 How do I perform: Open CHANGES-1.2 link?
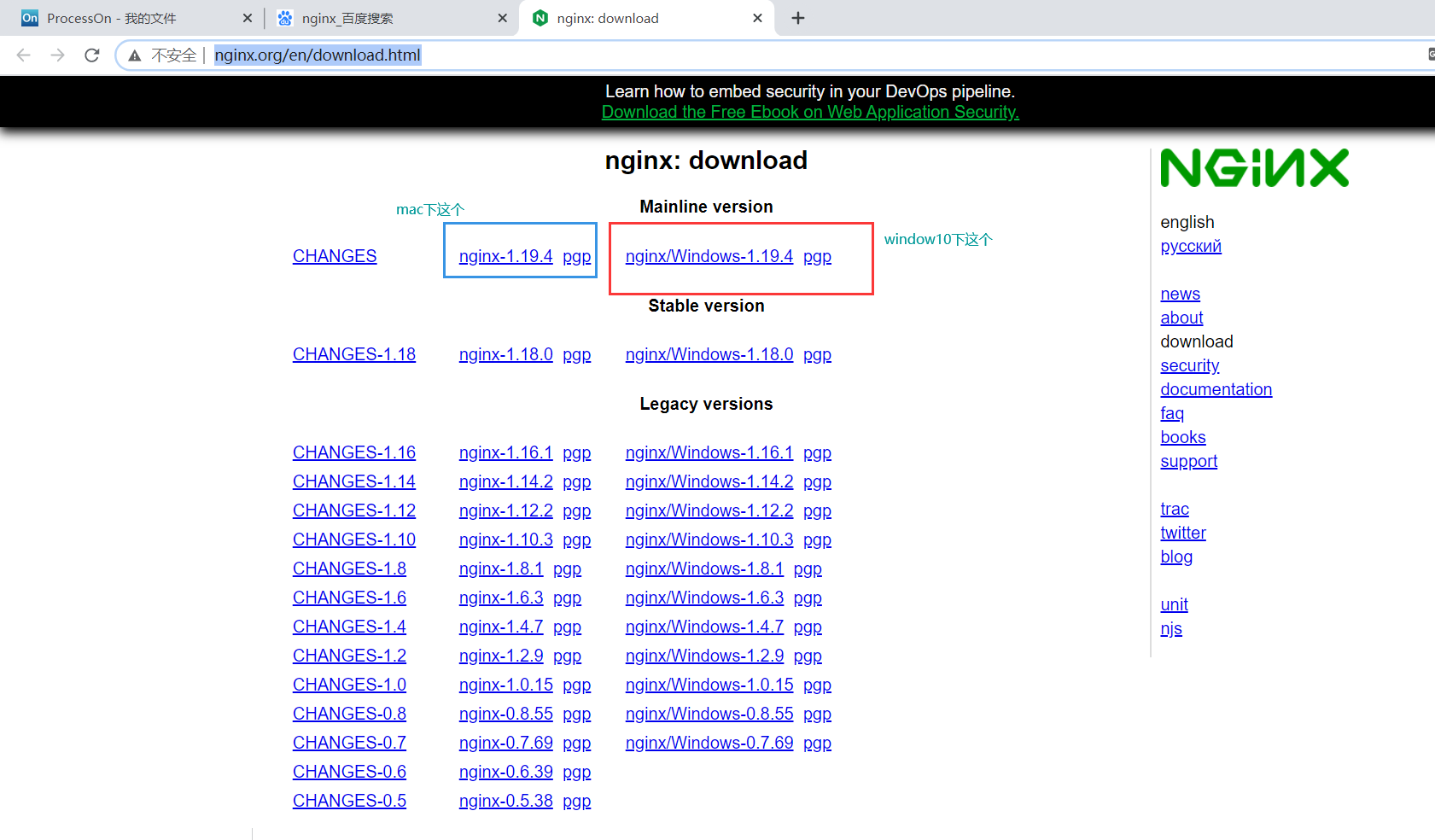(349, 656)
